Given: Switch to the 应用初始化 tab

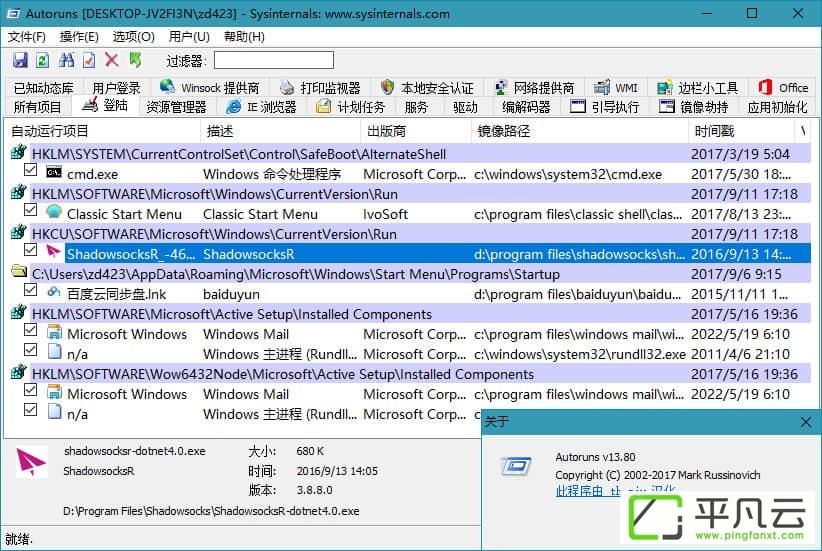Looking at the screenshot, I should tap(777, 107).
